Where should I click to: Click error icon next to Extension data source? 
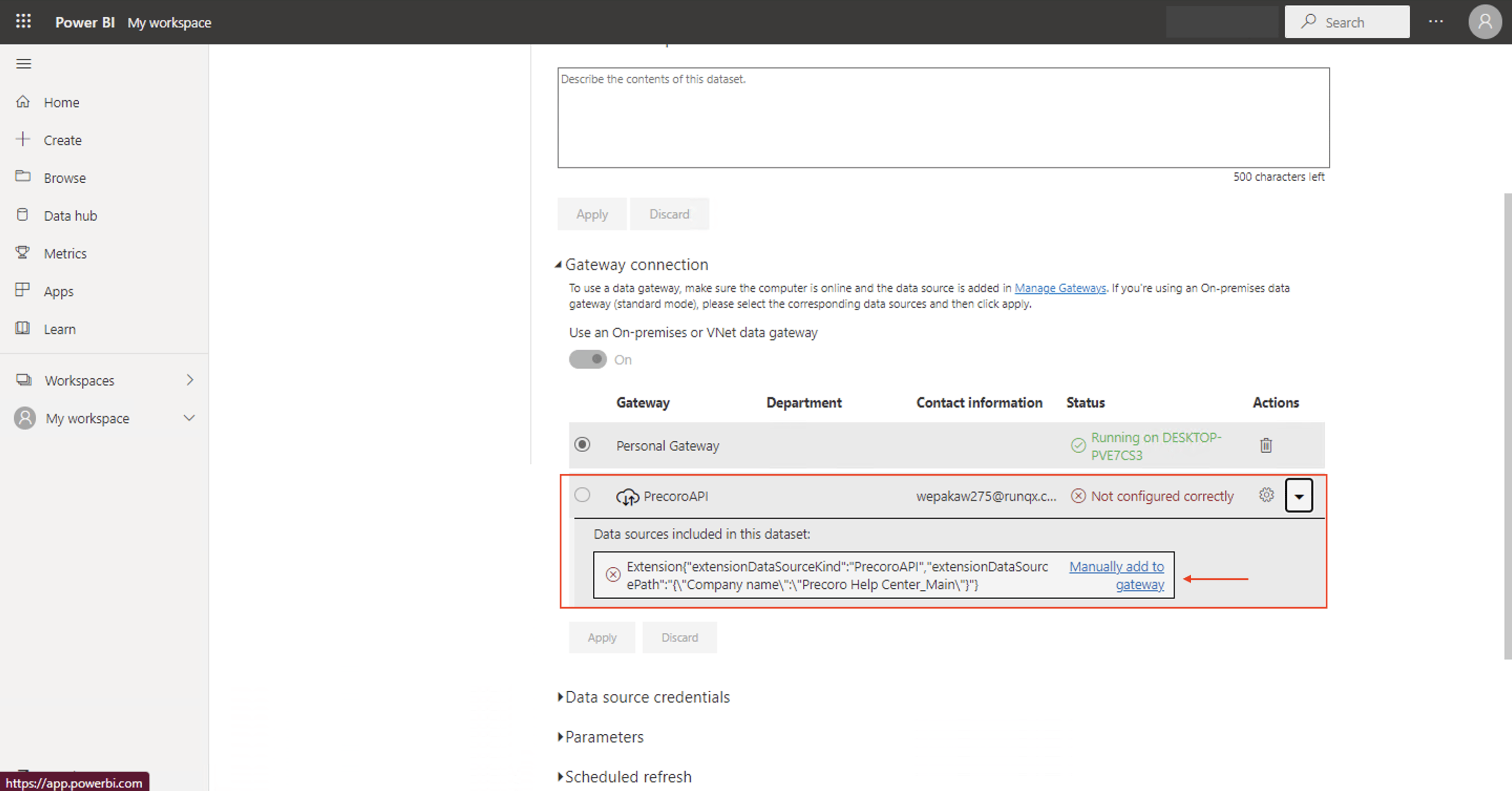point(613,574)
